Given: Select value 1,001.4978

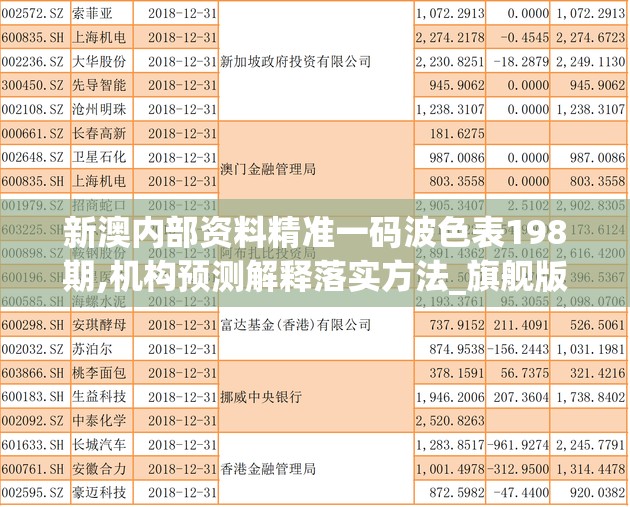Looking at the screenshot, I should click(450, 469).
